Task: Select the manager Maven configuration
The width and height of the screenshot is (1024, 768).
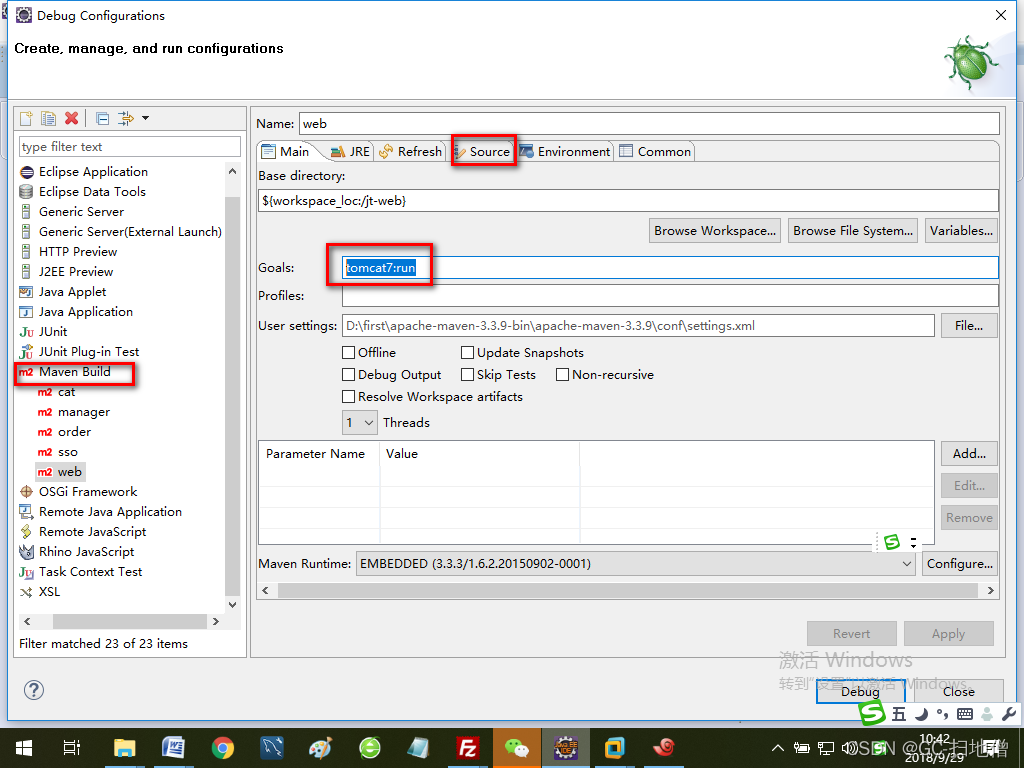Action: coord(84,412)
